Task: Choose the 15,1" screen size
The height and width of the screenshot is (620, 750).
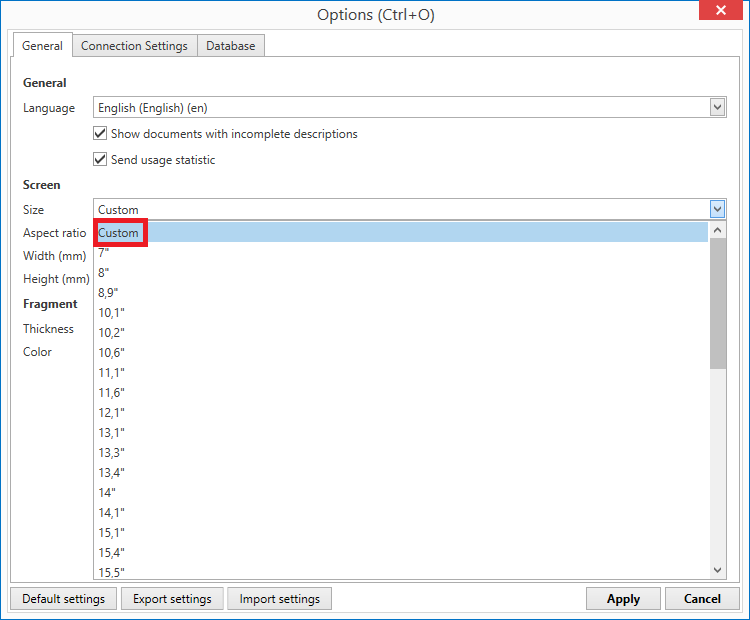Action: pos(401,533)
